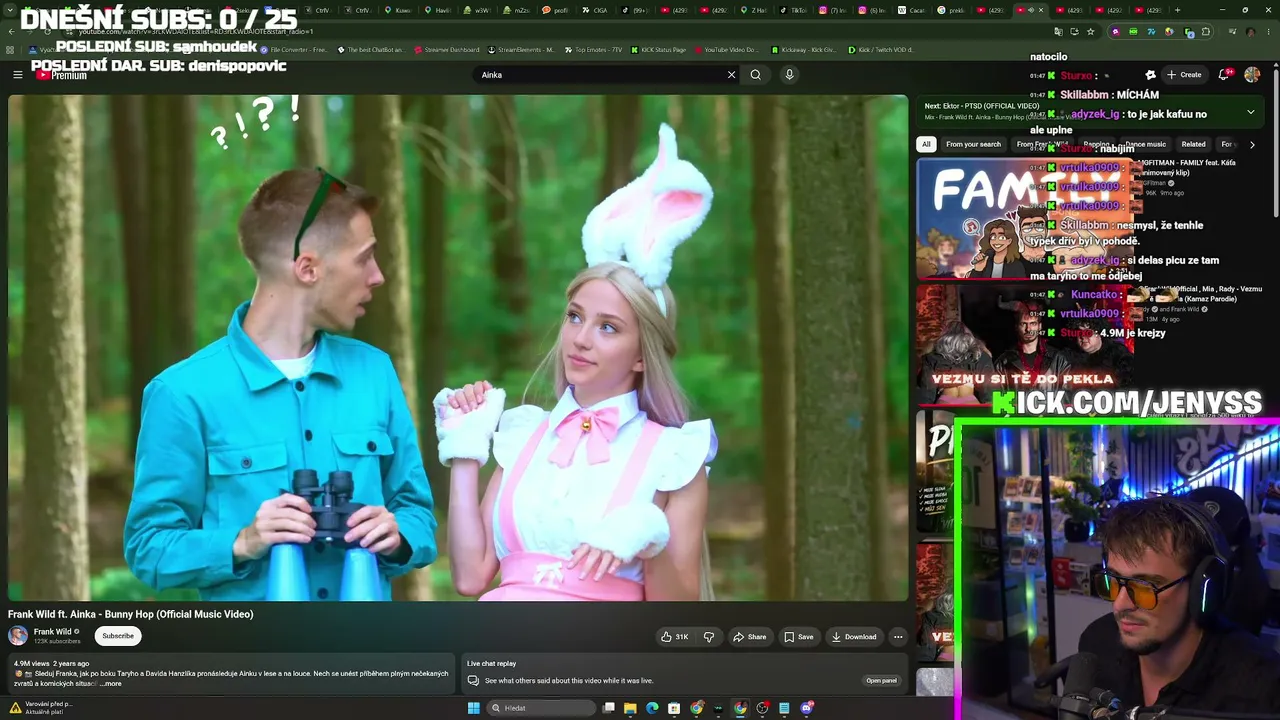1280x720 pixels.
Task: Open Microsoft Edge from the taskbar
Action: coord(652,708)
